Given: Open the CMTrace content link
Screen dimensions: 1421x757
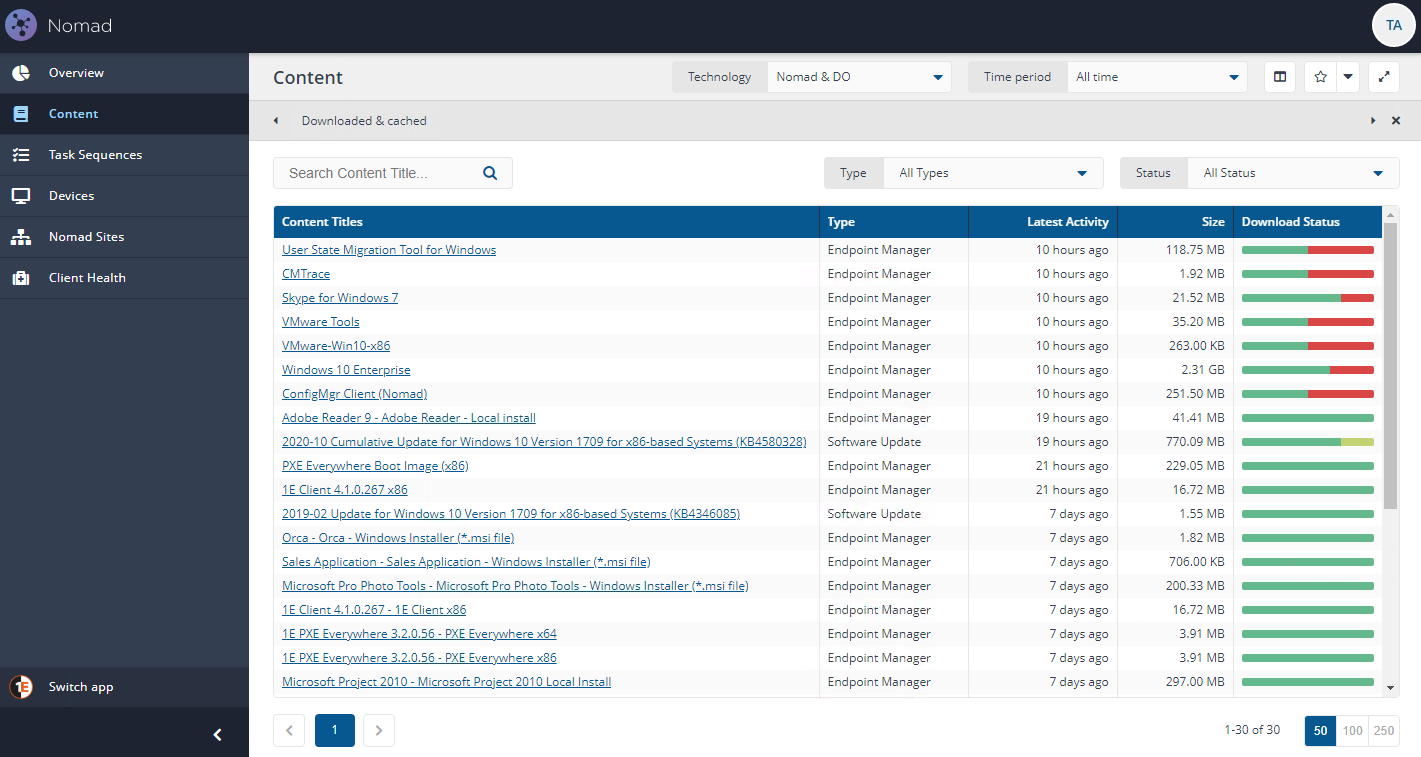Looking at the screenshot, I should tap(306, 274).
